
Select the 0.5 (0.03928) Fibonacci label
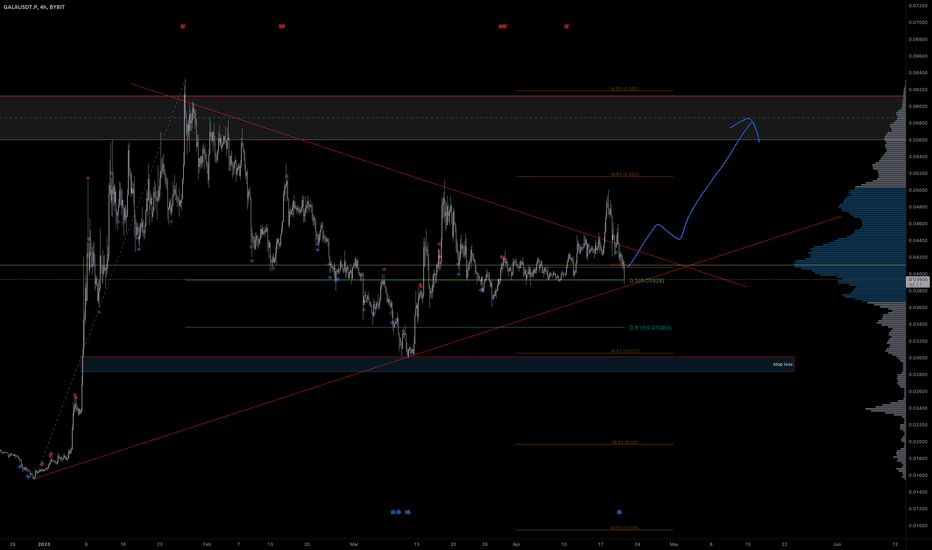click(647, 281)
